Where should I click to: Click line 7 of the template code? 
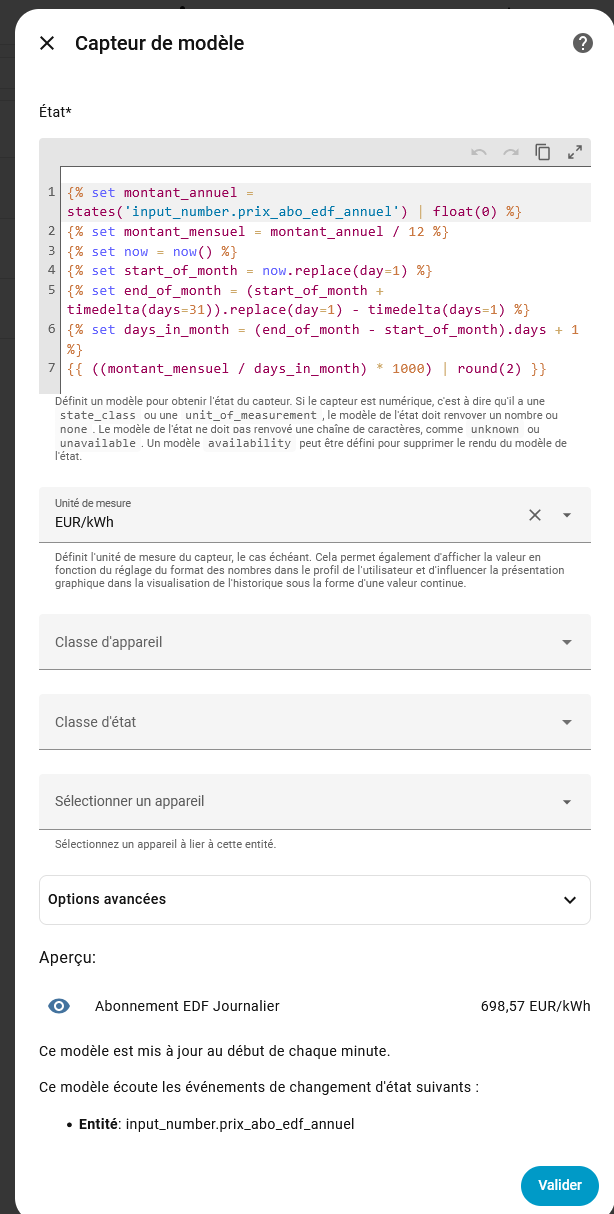pyautogui.click(x=306, y=369)
